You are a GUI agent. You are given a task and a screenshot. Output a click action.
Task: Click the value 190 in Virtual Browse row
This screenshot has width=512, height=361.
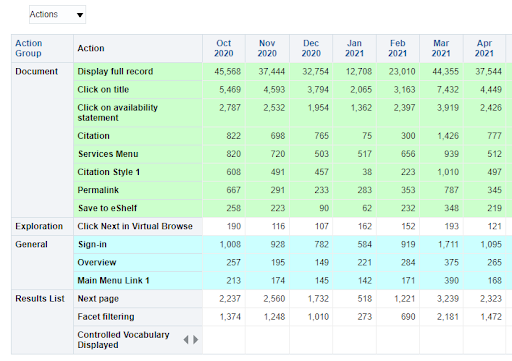click(x=234, y=226)
